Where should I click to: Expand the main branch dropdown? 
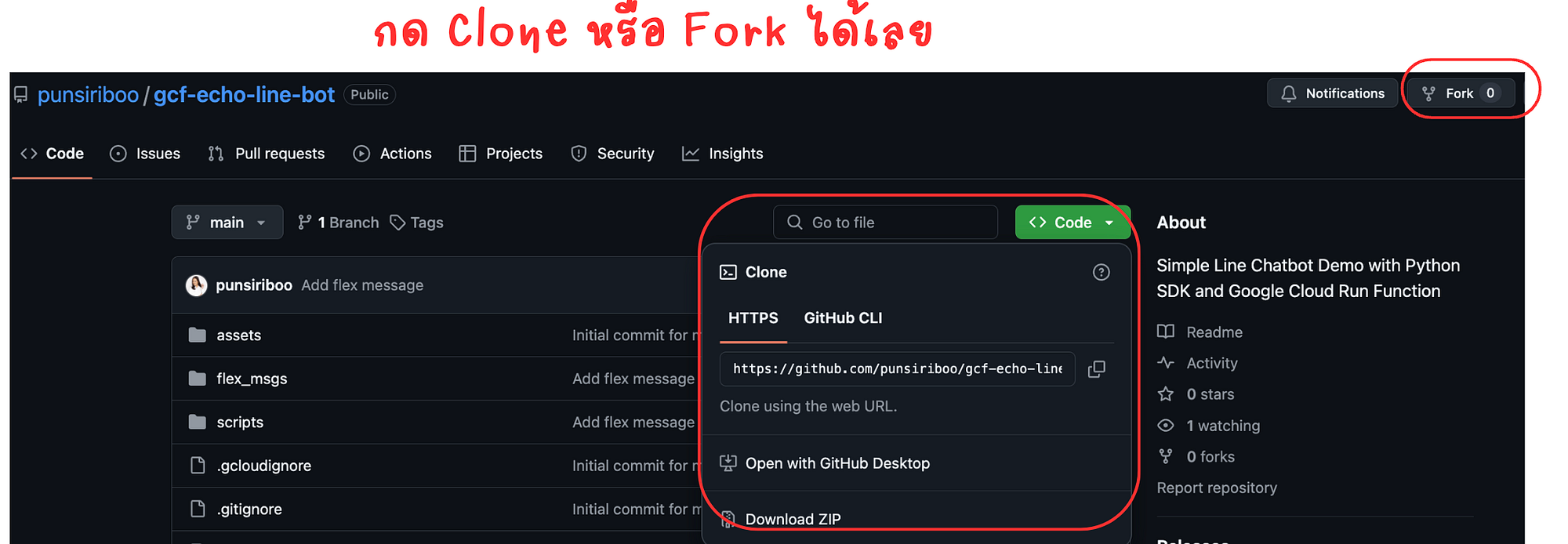(227, 223)
